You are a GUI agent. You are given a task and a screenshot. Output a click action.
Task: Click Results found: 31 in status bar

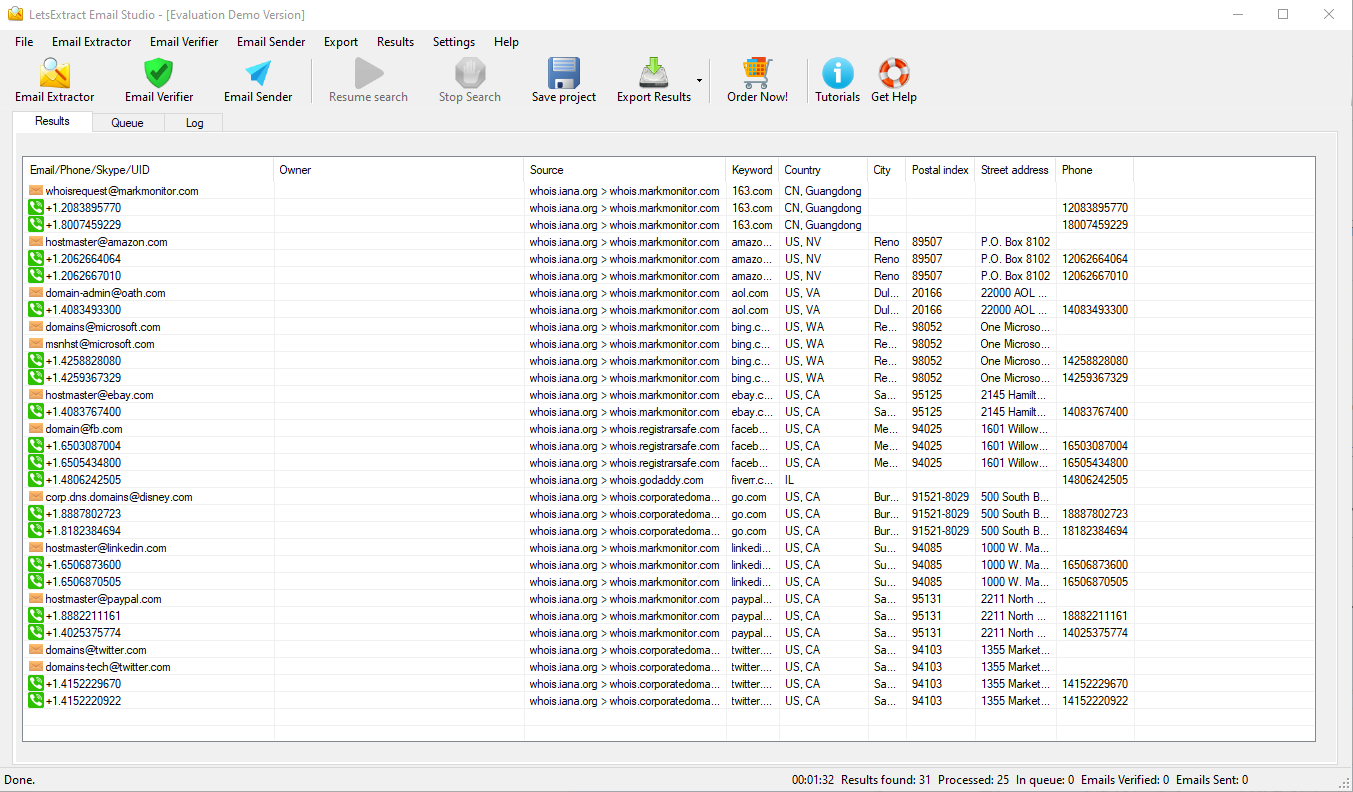[x=885, y=780]
